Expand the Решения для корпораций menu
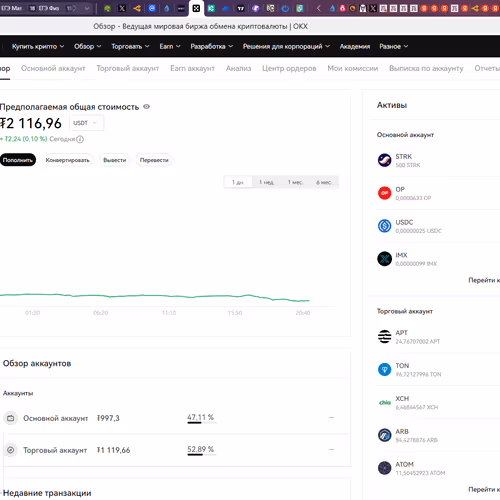500x500 pixels. [x=286, y=46]
